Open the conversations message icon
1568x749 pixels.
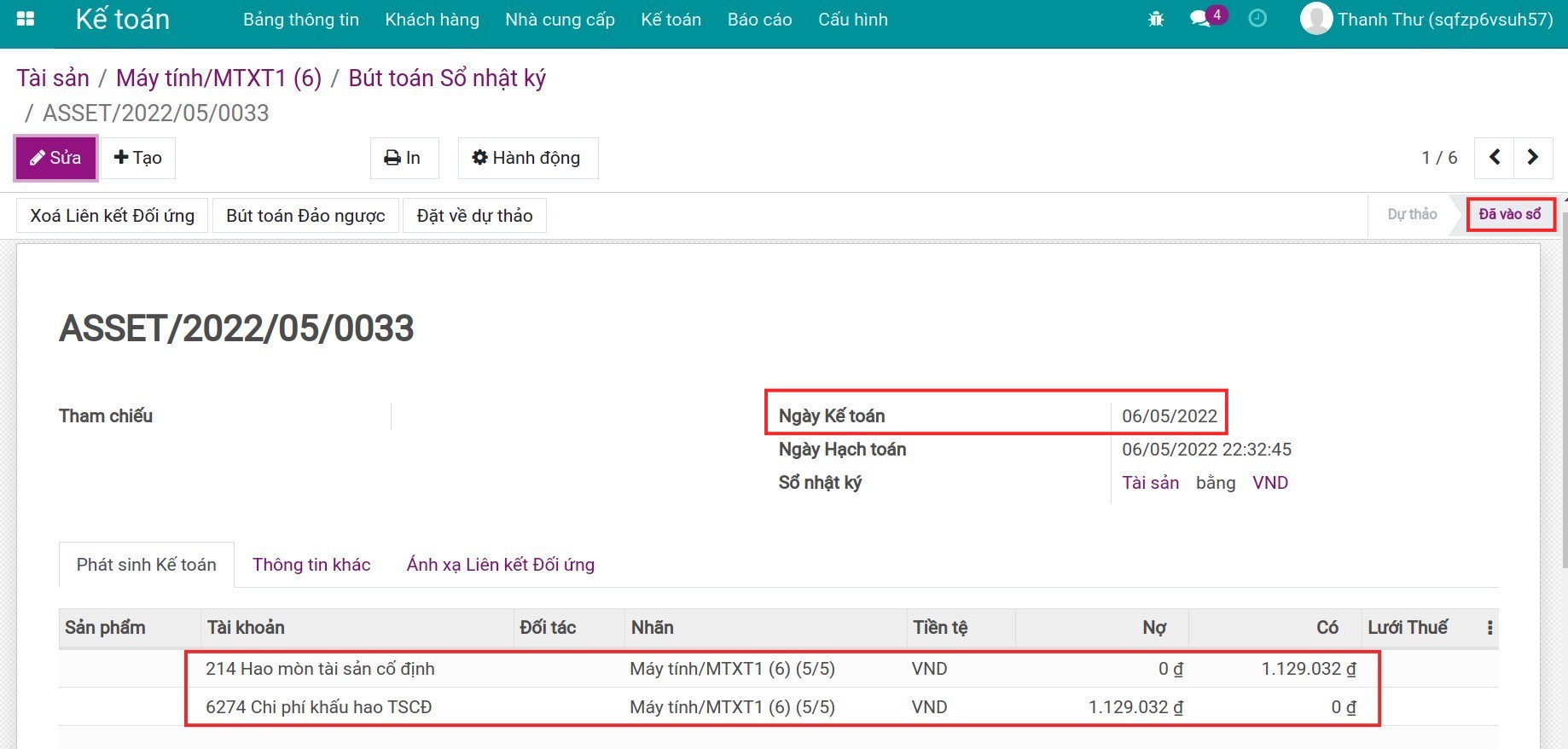pyautogui.click(x=1200, y=19)
